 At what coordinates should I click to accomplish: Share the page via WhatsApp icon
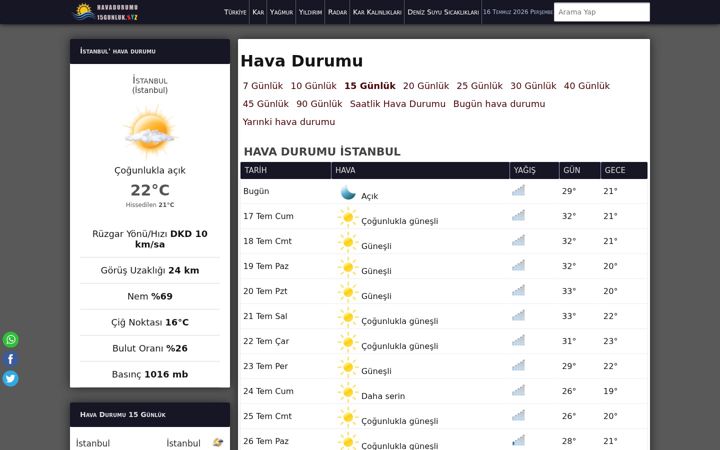pyautogui.click(x=11, y=340)
